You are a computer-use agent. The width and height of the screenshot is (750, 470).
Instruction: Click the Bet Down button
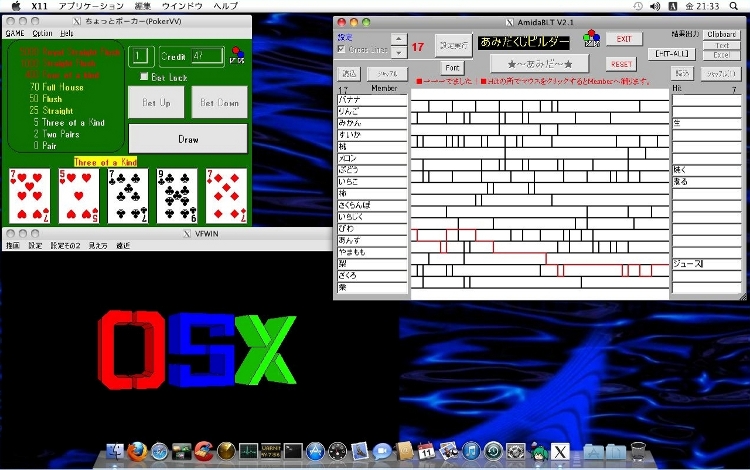[220, 102]
